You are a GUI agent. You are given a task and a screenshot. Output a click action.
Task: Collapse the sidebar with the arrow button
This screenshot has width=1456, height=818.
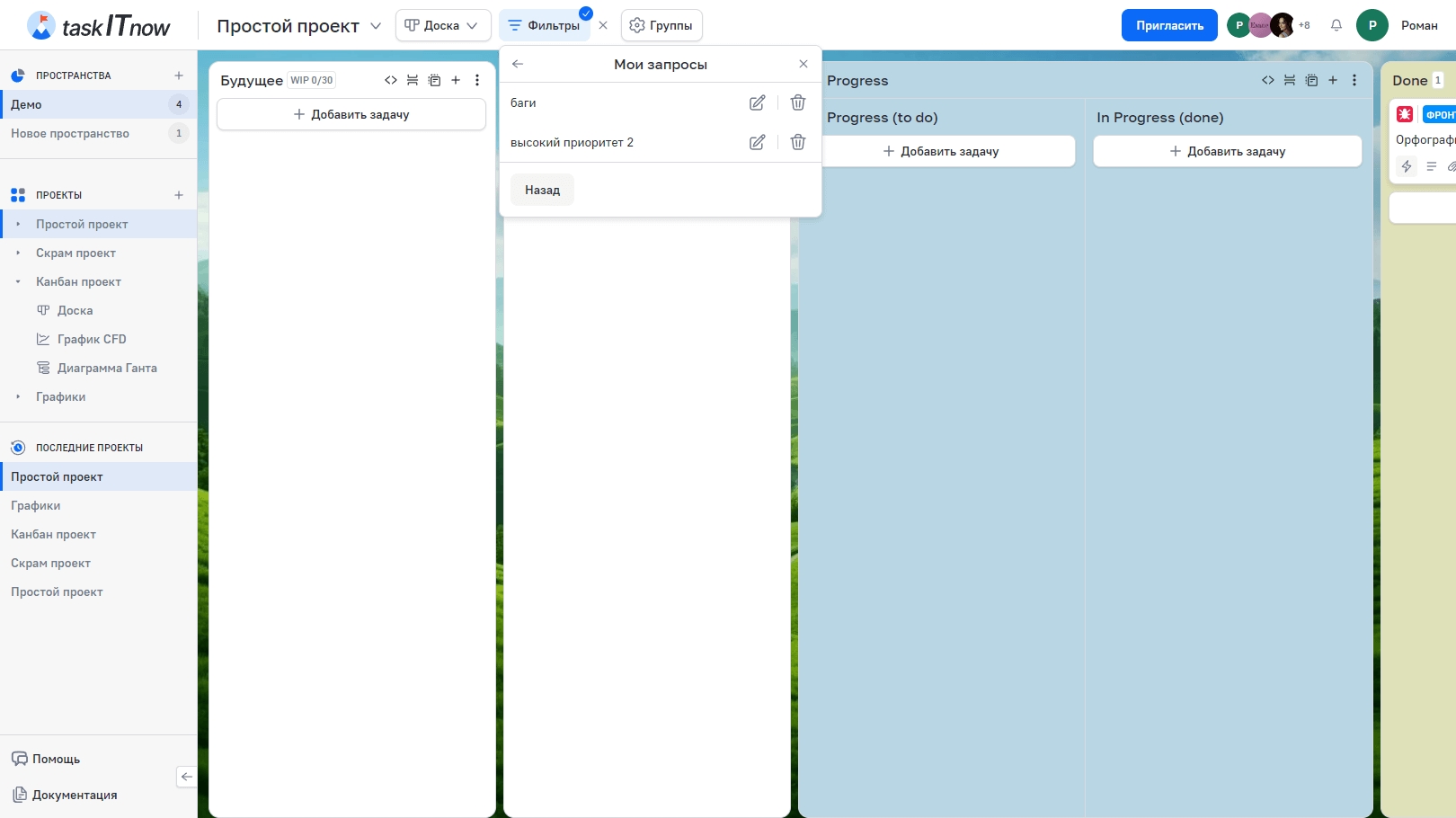coord(186,777)
